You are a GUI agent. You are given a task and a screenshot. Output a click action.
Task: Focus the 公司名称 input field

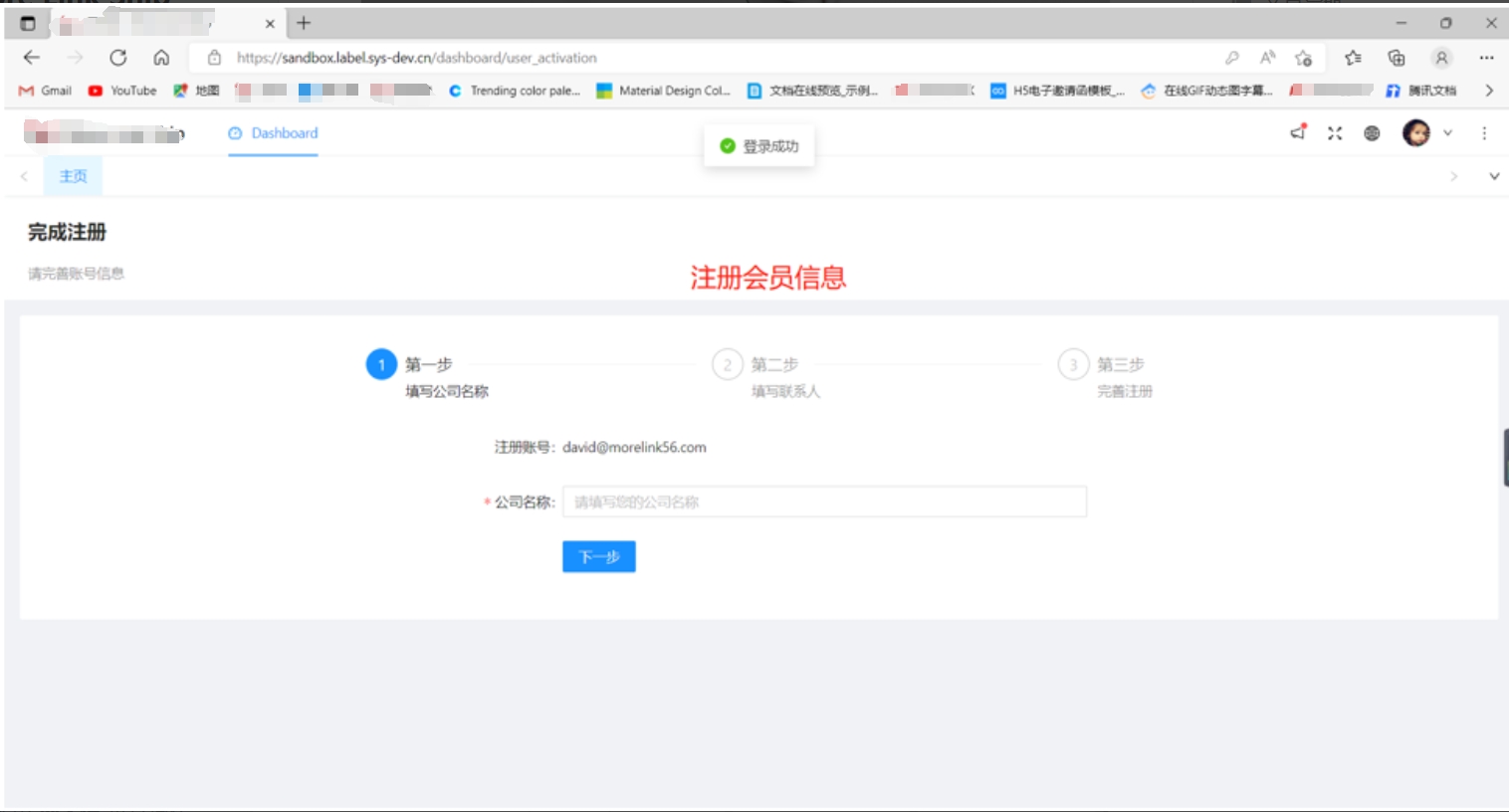point(824,502)
